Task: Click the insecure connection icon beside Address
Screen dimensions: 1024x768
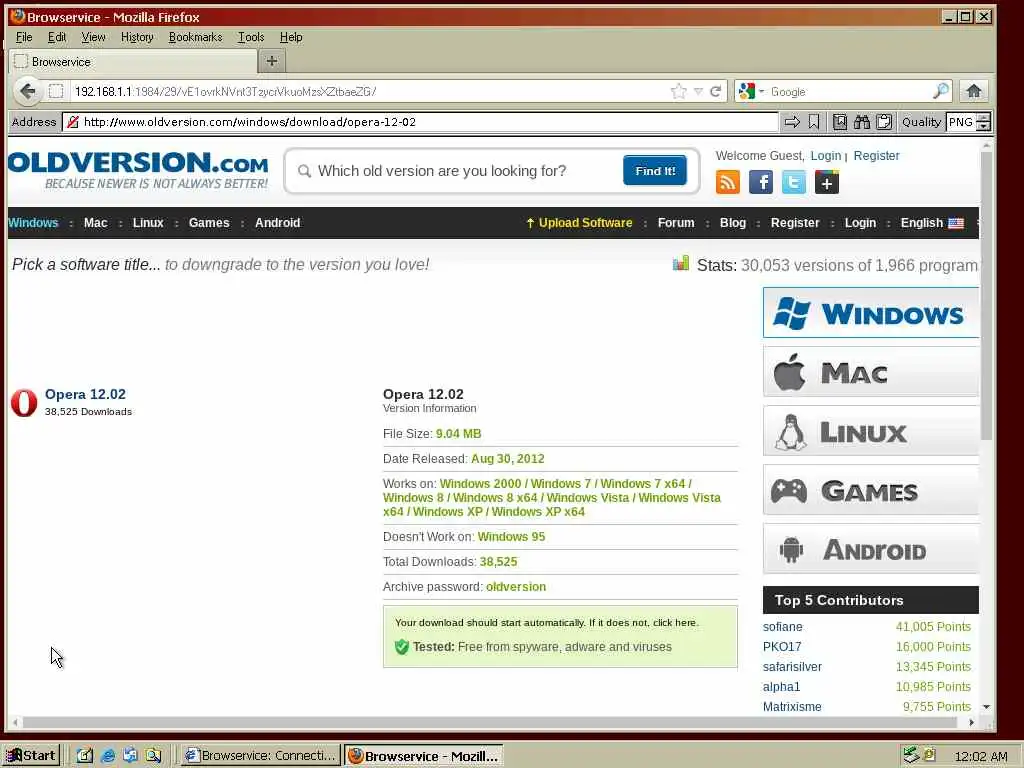Action: (72, 122)
